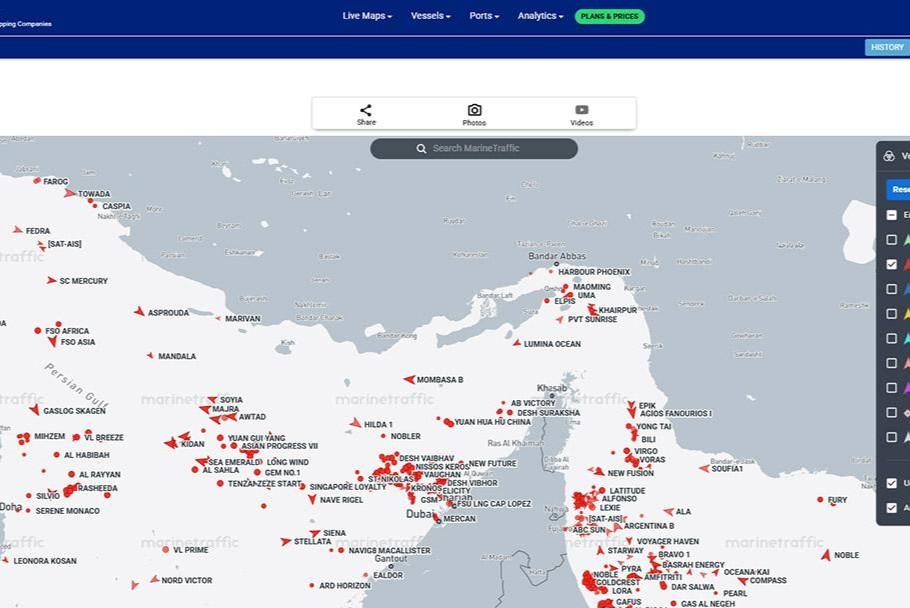Select the ALA vessel arrow

click(669, 511)
